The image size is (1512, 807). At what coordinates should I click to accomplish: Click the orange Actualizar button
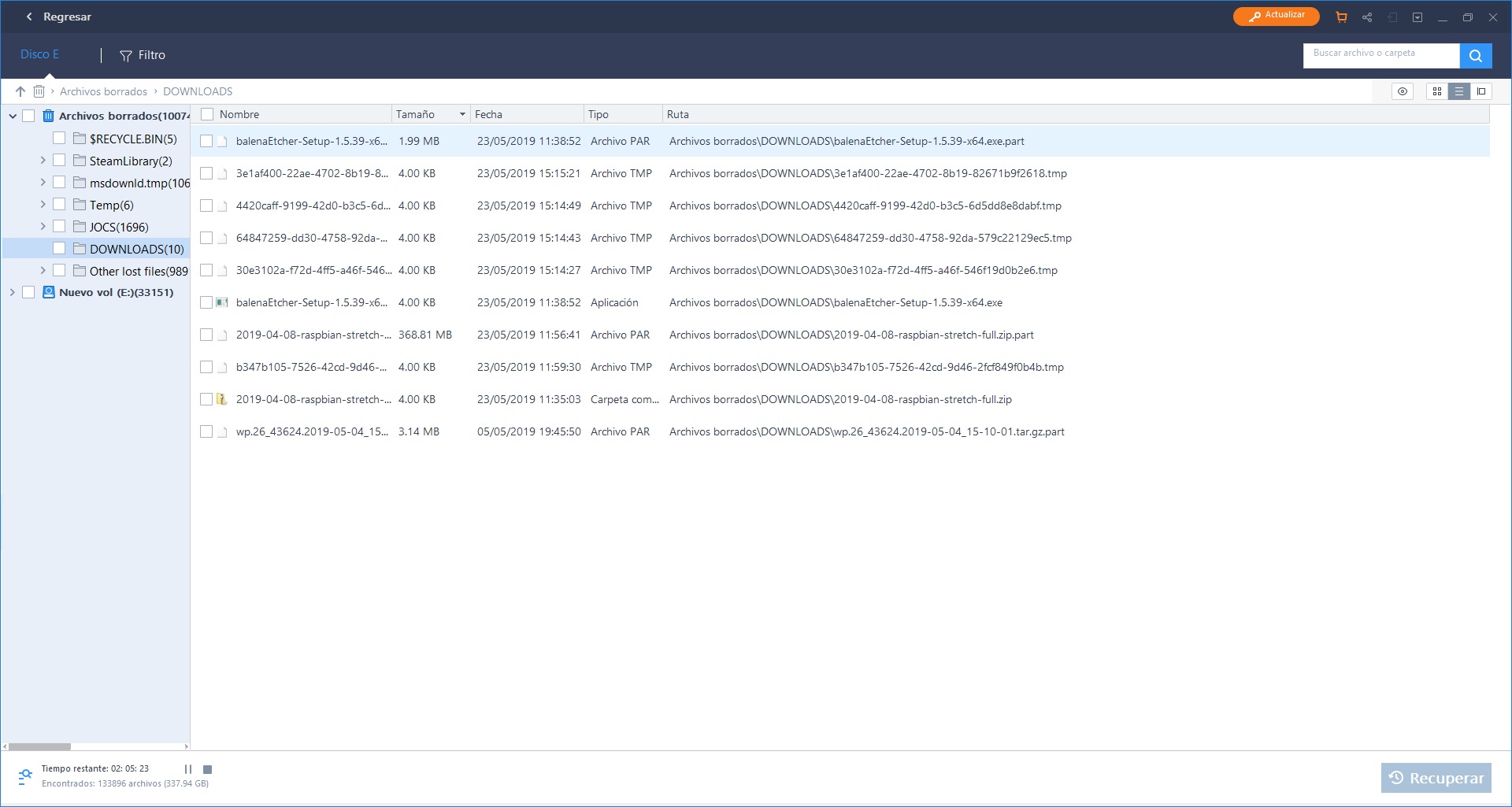(x=1276, y=16)
